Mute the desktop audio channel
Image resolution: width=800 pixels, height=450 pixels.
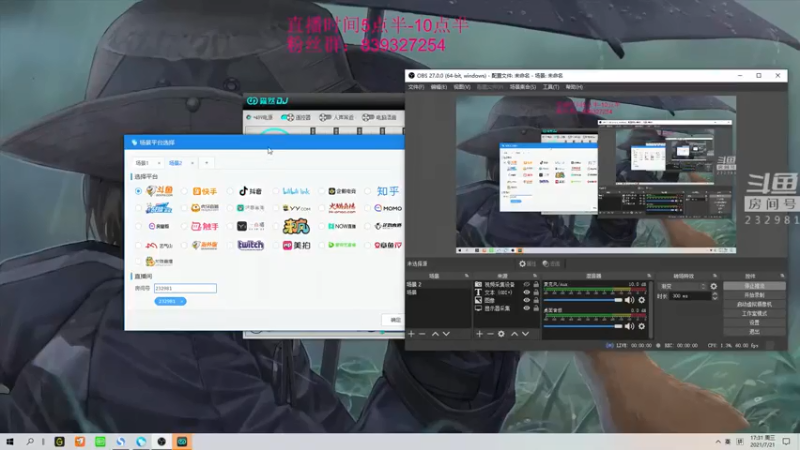pos(630,326)
